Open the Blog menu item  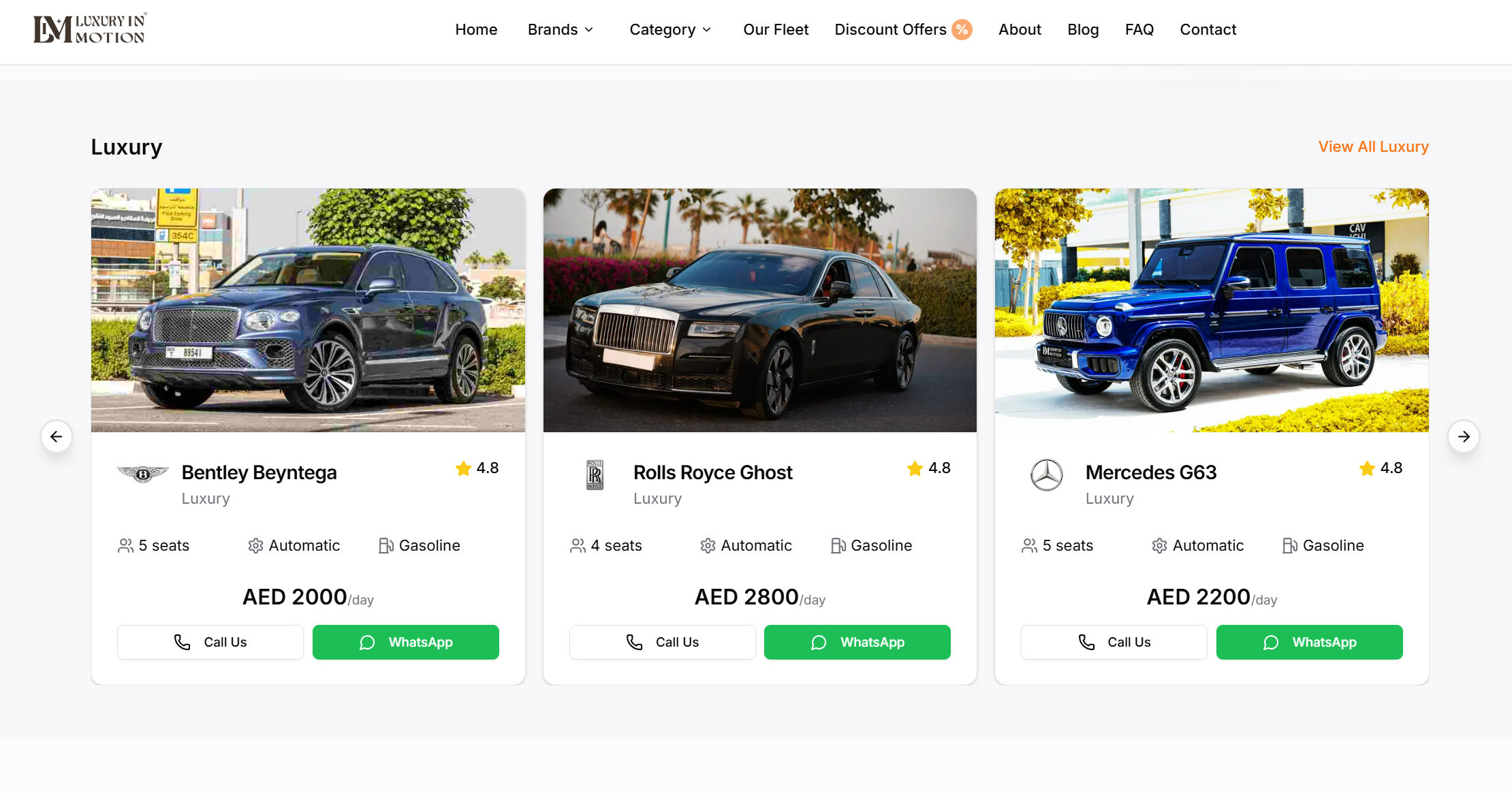click(1083, 29)
